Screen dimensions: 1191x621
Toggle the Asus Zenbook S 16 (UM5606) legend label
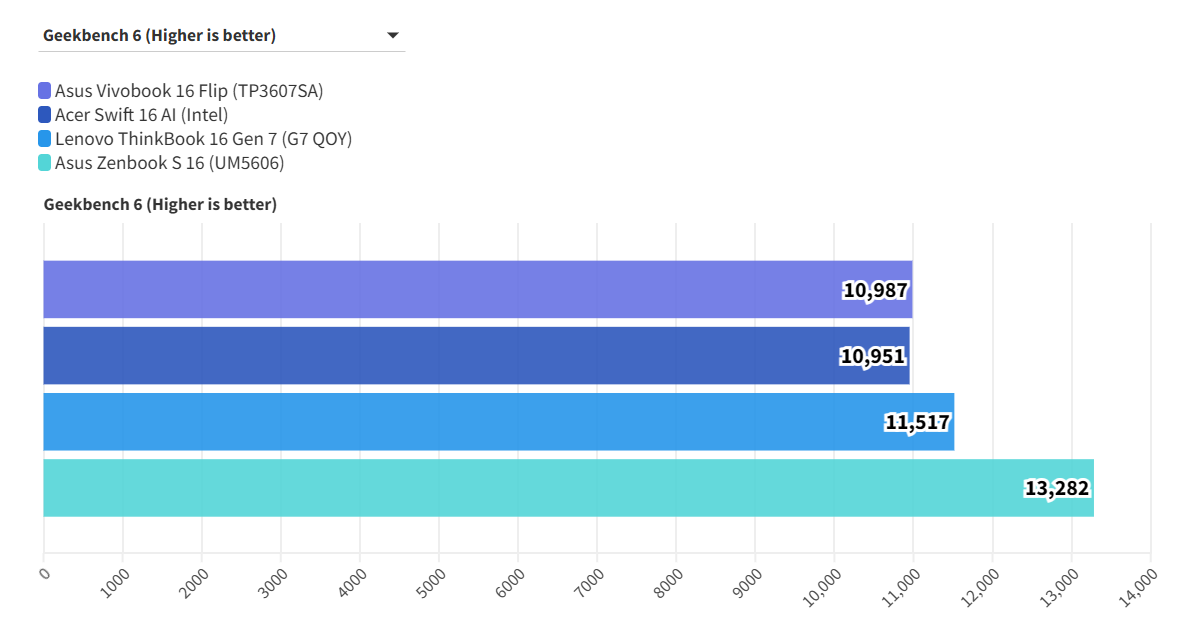[x=169, y=163]
